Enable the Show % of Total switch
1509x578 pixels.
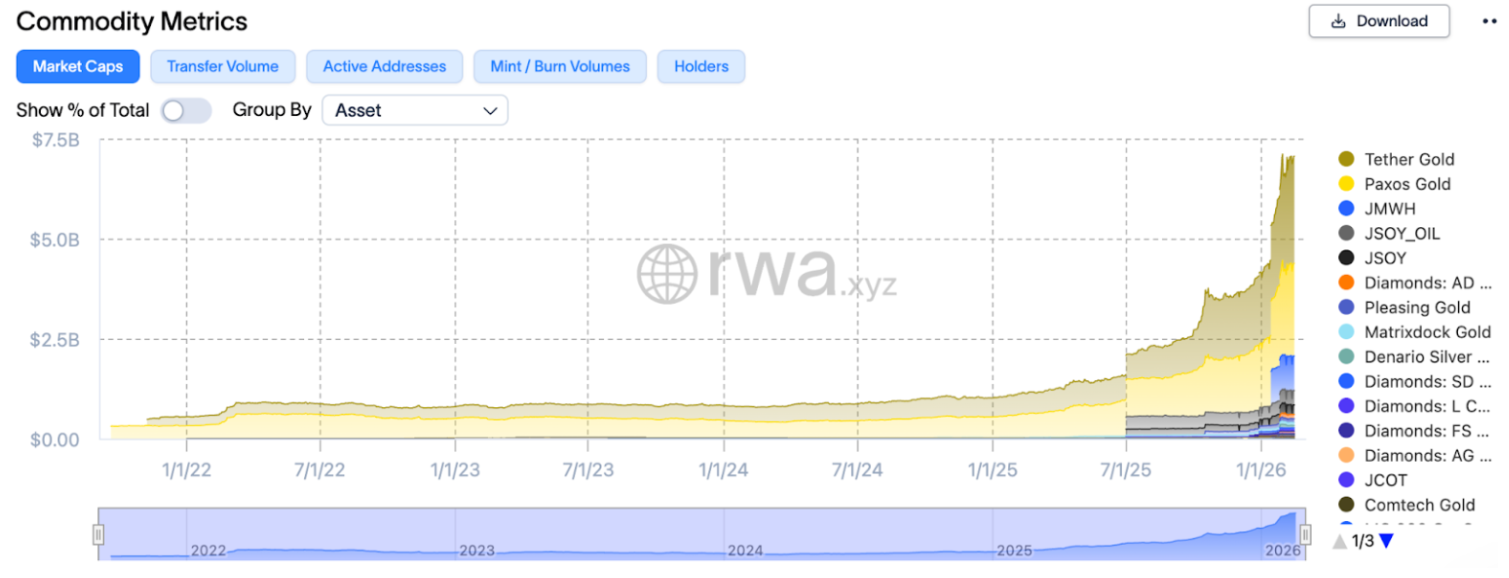187,110
